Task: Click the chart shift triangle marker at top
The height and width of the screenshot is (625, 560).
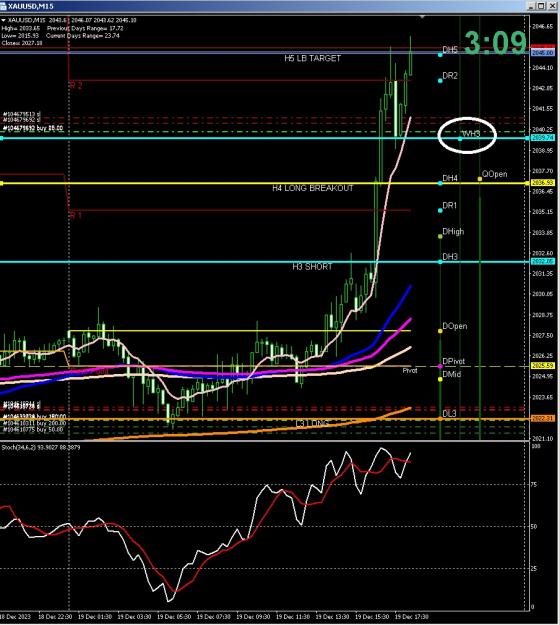Action: pos(422,17)
